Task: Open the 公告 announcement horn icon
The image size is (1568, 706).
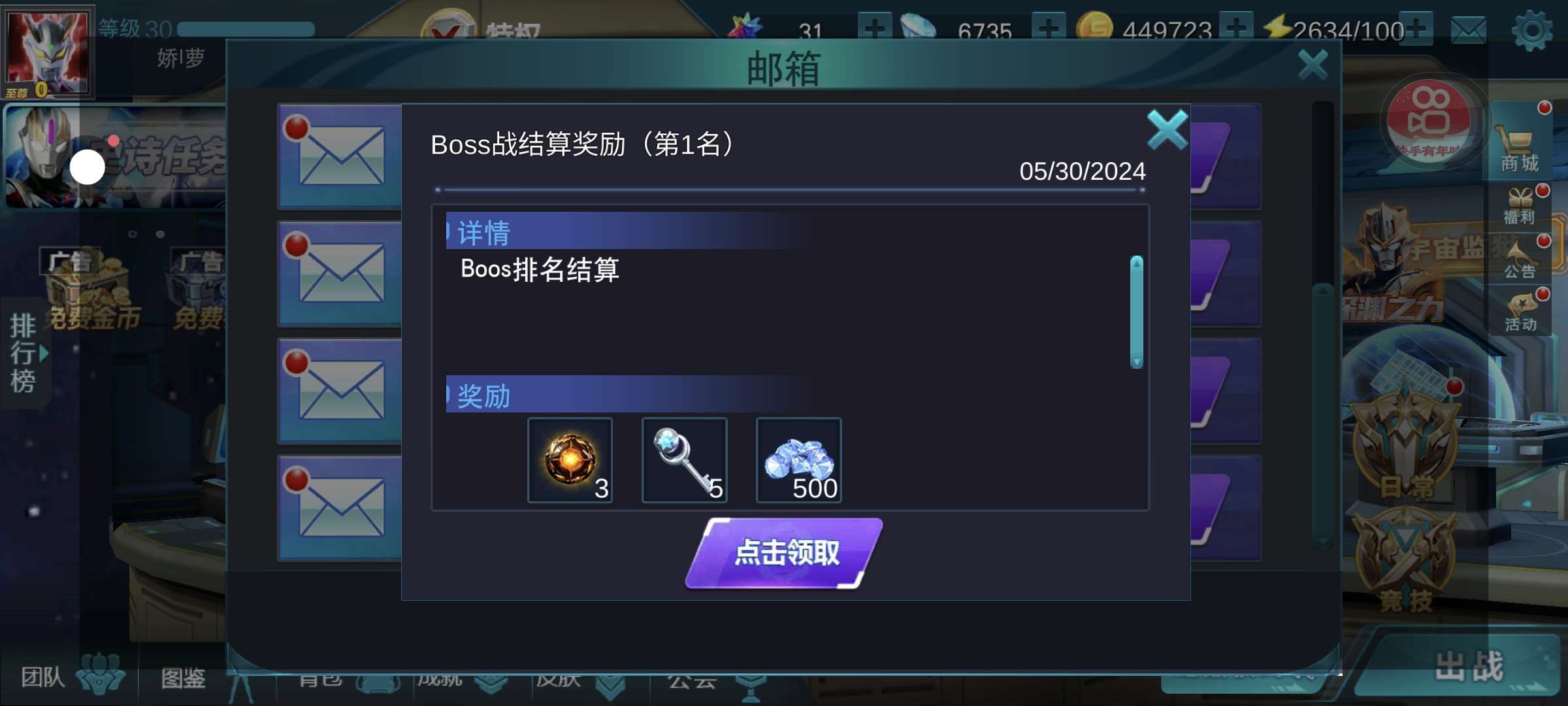Action: click(1520, 259)
